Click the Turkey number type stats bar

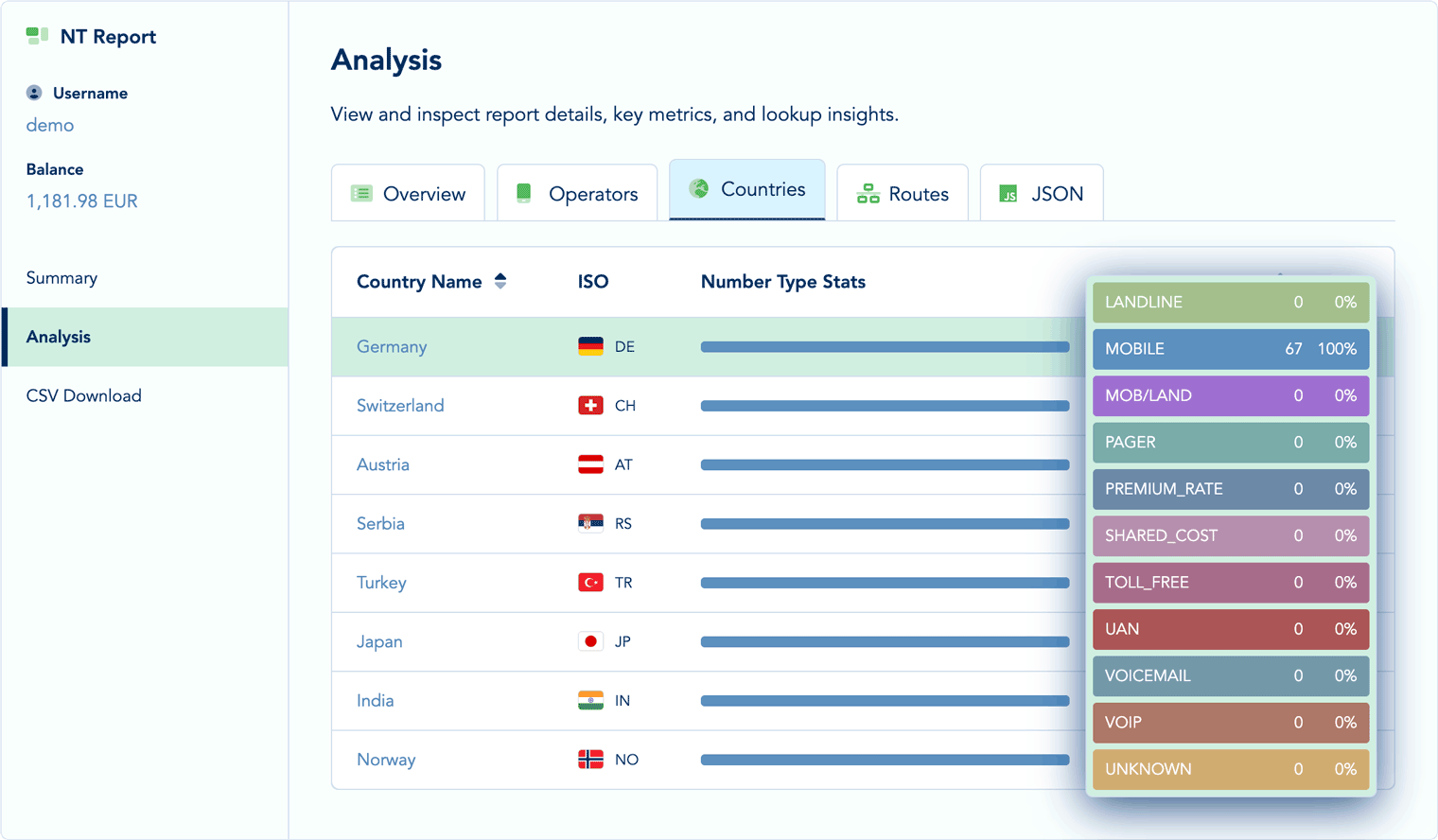tap(885, 583)
